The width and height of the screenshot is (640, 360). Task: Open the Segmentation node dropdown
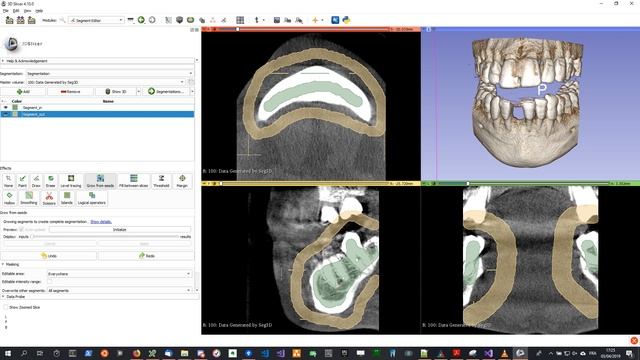coord(109,73)
